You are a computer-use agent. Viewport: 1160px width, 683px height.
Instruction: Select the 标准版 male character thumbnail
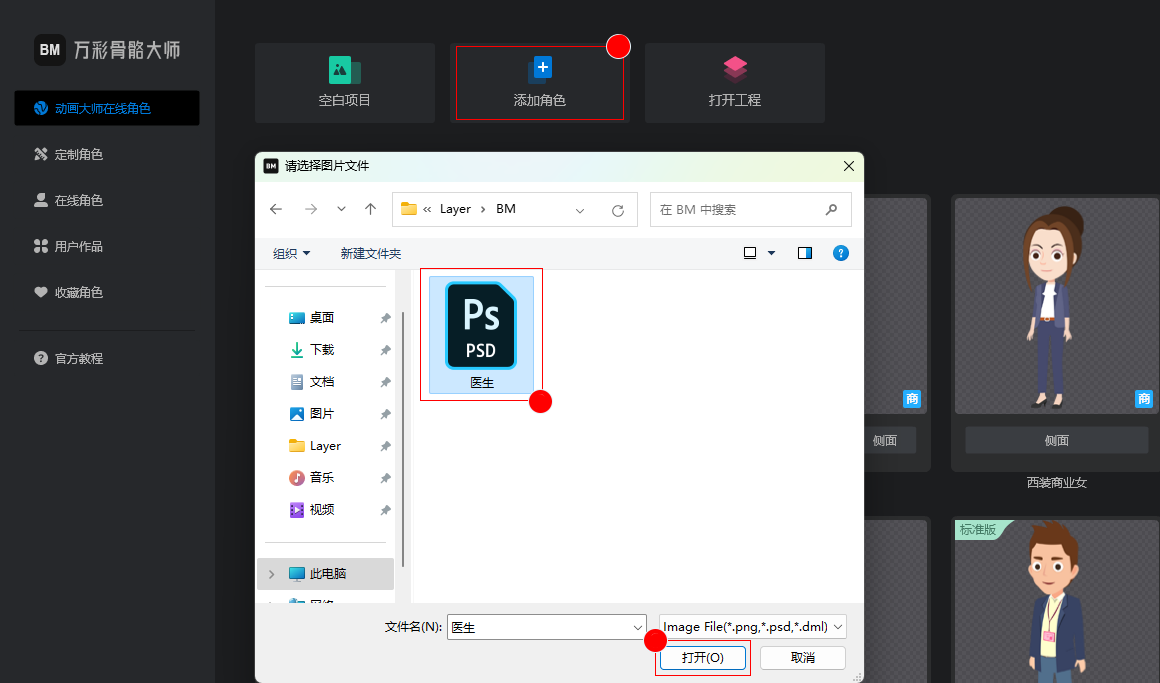tap(1056, 601)
